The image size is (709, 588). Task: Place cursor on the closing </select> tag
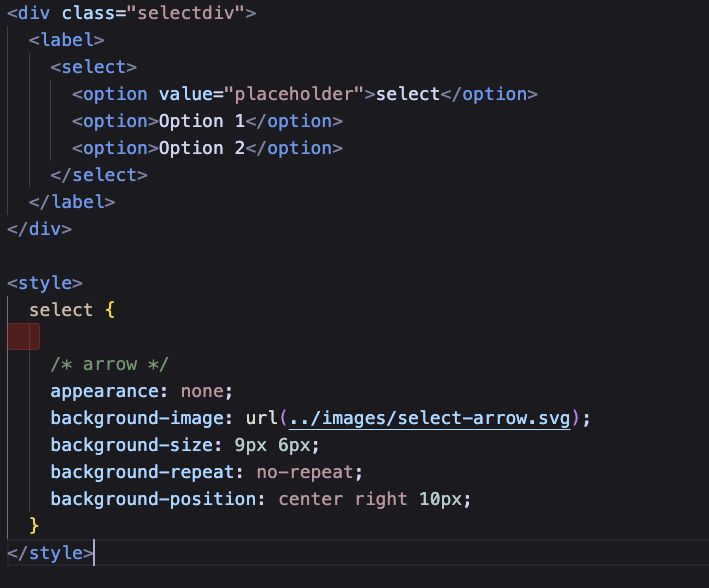coord(99,175)
